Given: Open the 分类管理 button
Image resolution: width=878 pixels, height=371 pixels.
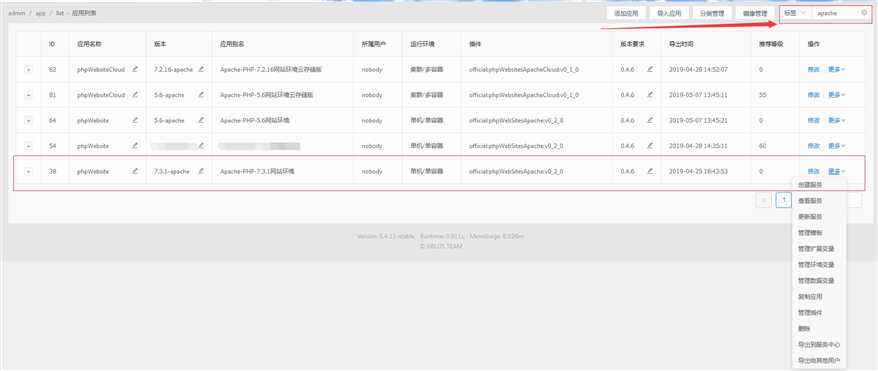Looking at the screenshot, I should pyautogui.click(x=712, y=13).
